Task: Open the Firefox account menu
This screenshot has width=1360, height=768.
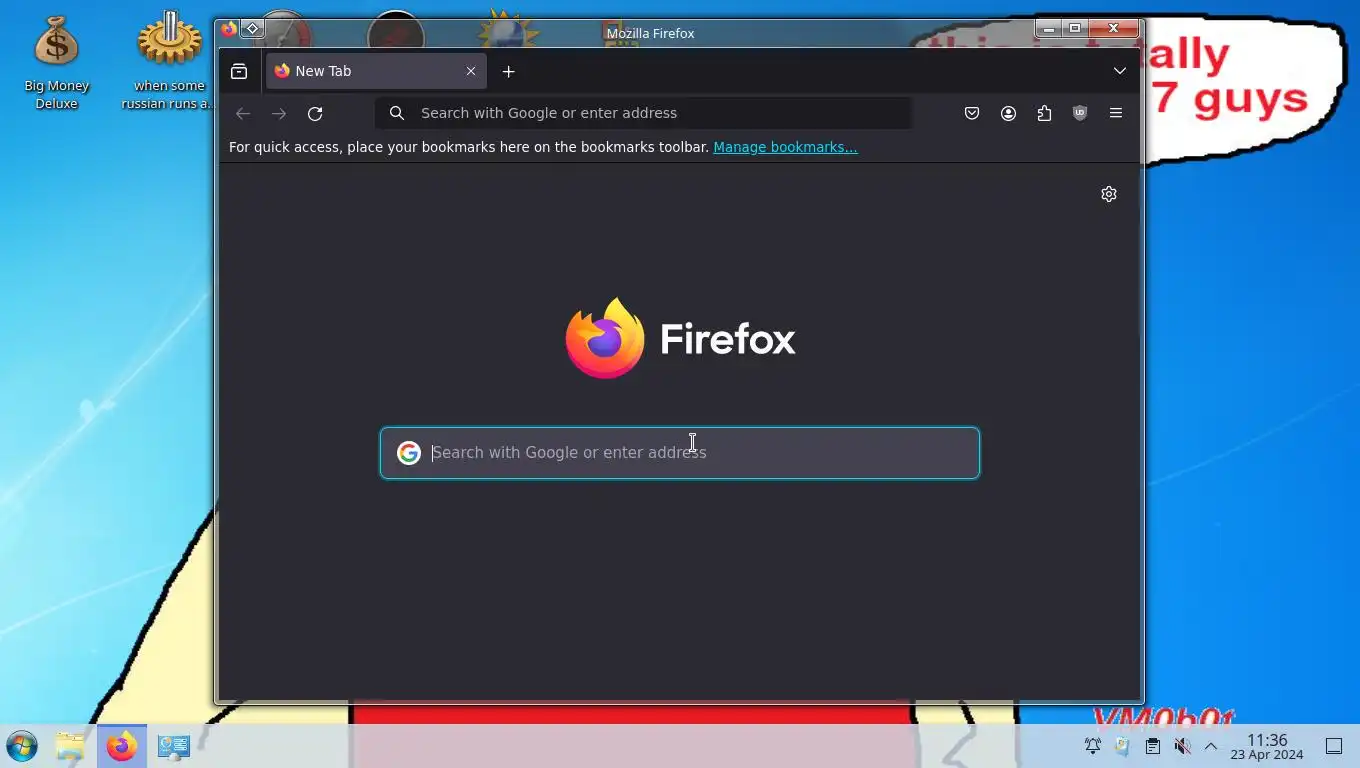Action: pyautogui.click(x=1008, y=113)
